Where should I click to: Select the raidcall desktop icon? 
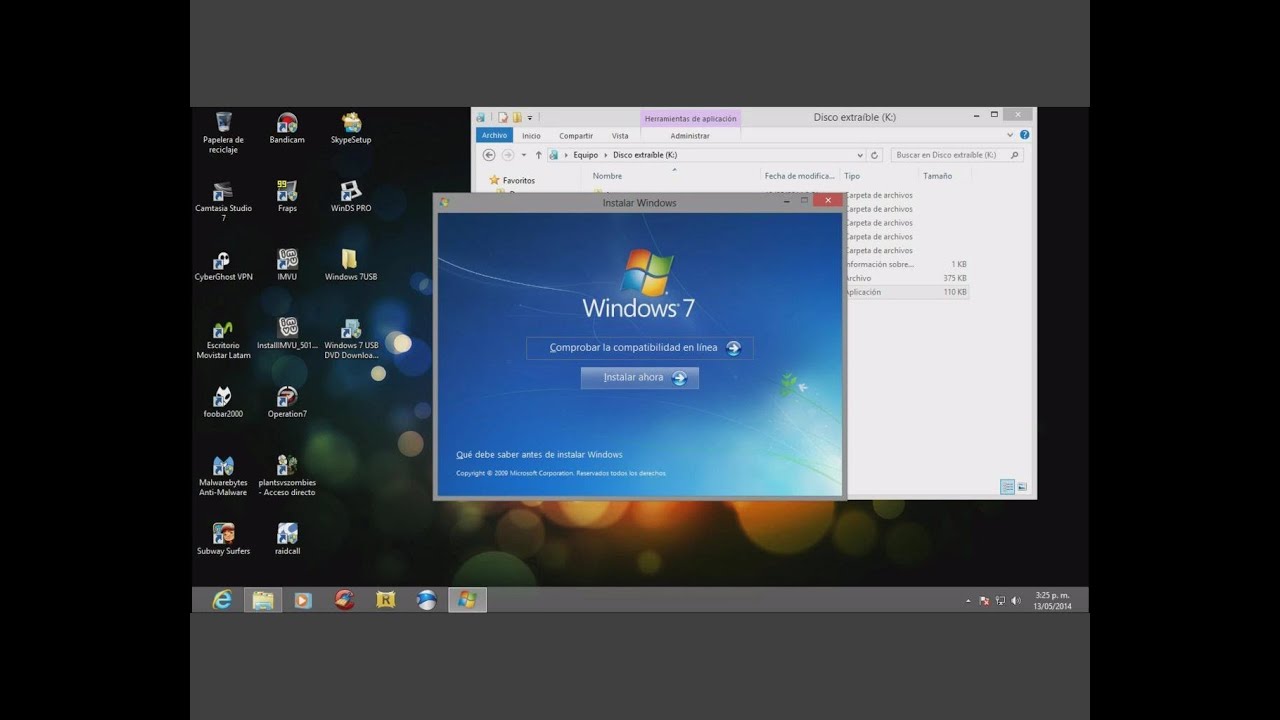[287, 539]
